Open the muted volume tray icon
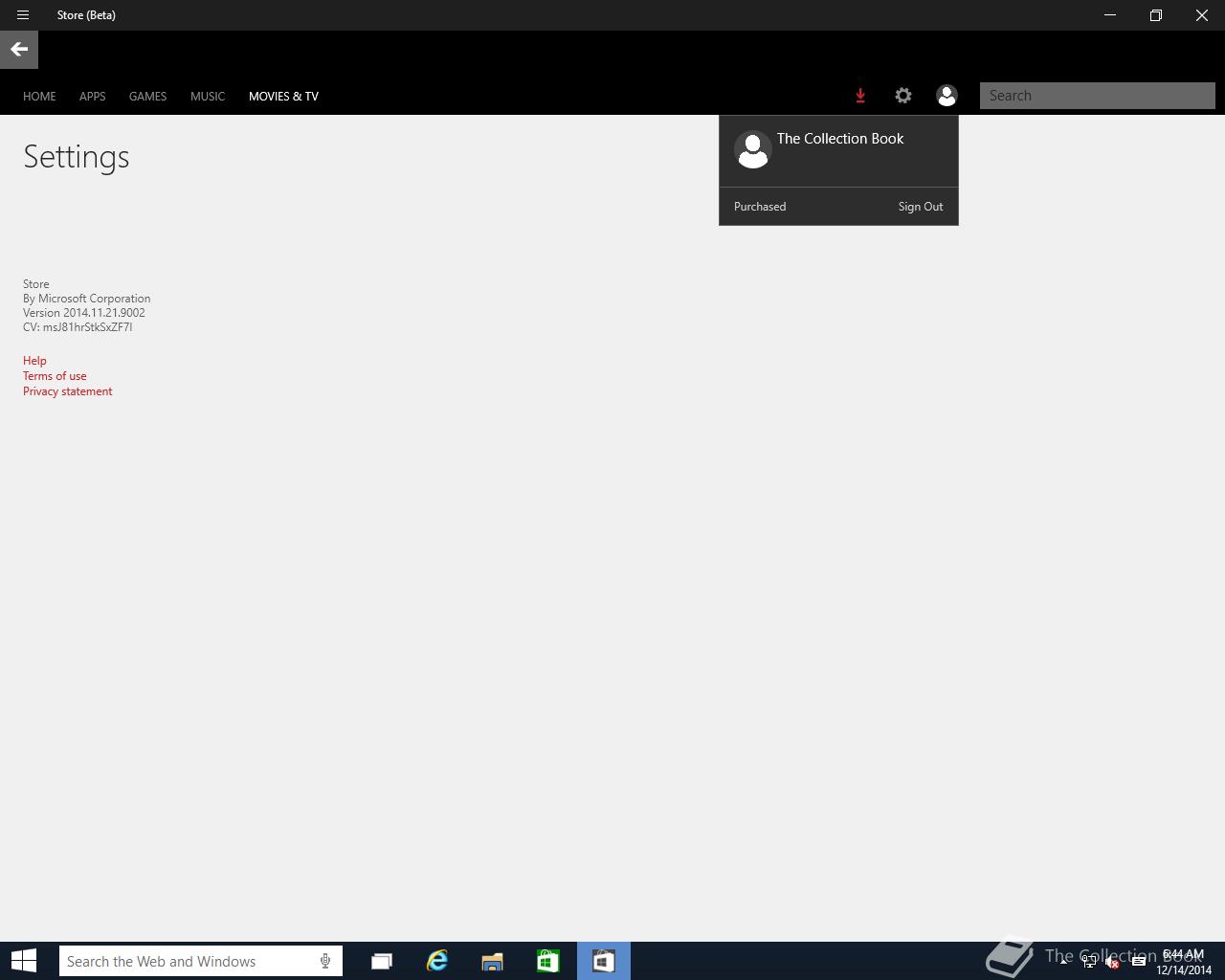 [1113, 962]
